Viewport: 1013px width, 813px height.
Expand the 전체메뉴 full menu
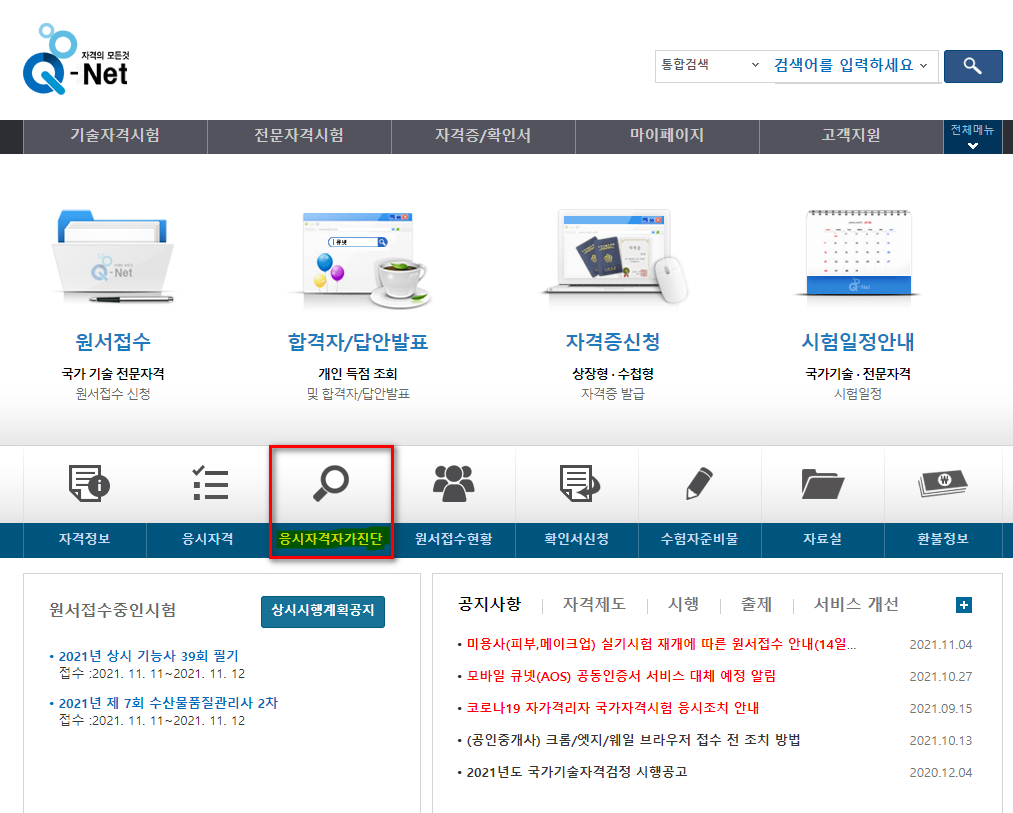[972, 136]
